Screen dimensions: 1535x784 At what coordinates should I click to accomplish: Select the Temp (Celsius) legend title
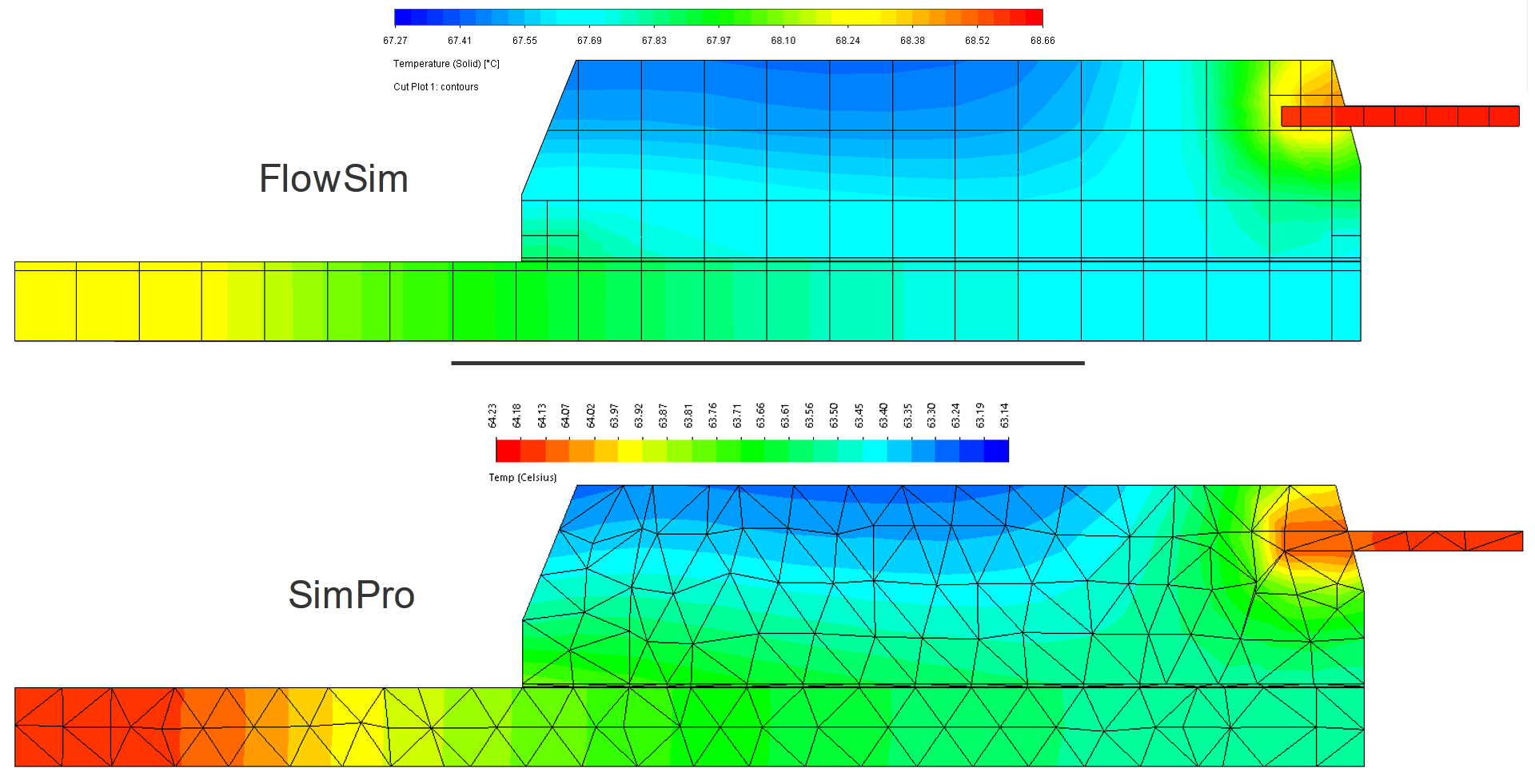tap(522, 478)
